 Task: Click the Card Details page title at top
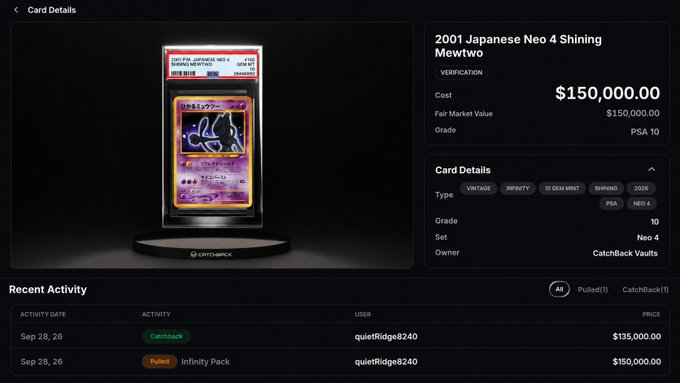[x=52, y=10]
